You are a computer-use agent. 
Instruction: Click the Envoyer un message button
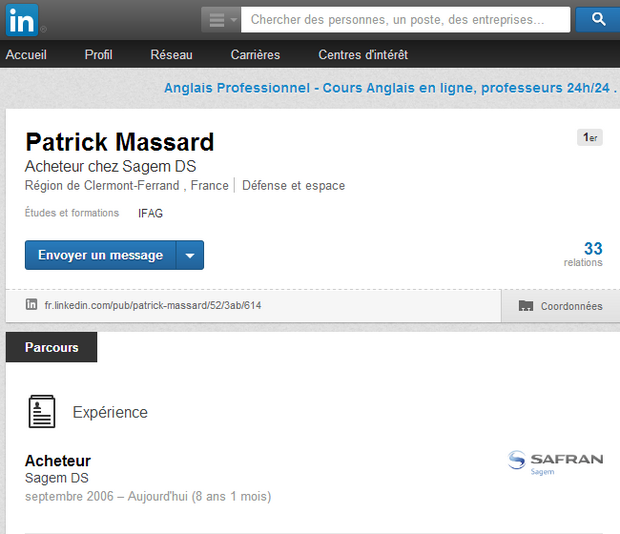(x=100, y=255)
